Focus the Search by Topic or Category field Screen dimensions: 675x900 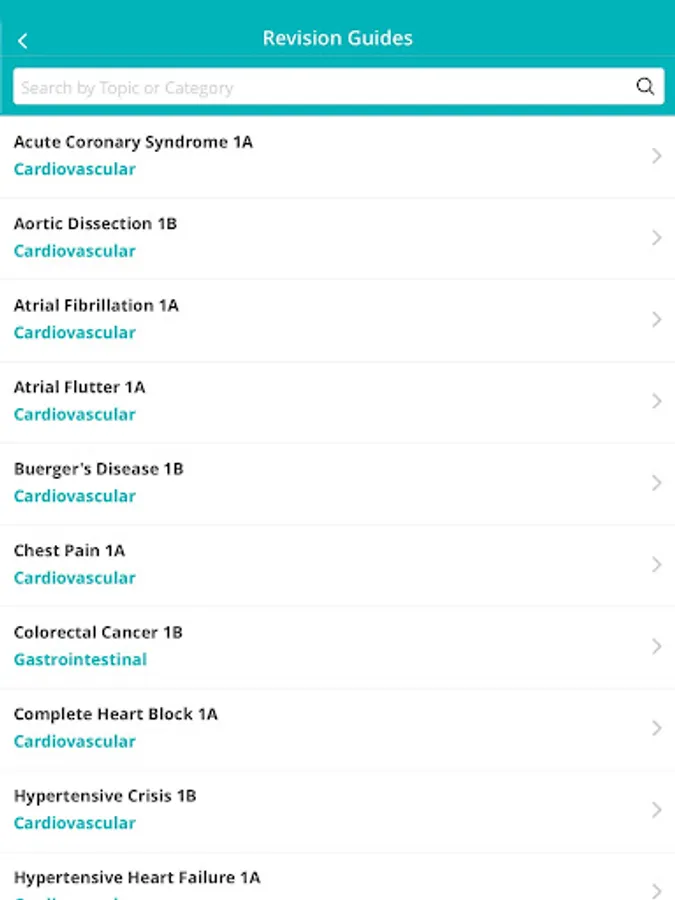(x=338, y=87)
